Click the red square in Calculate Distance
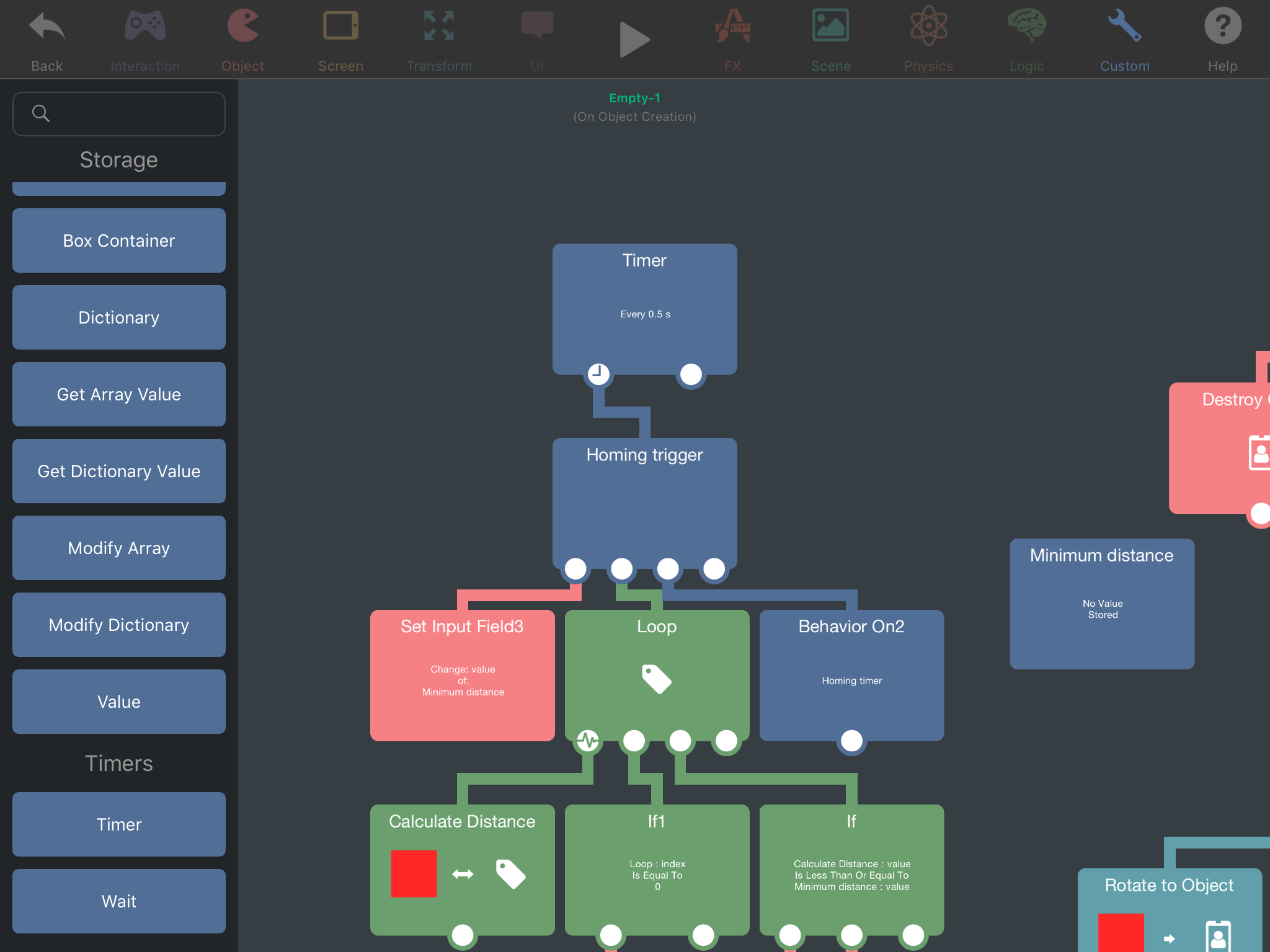The height and width of the screenshot is (952, 1270). click(x=414, y=874)
